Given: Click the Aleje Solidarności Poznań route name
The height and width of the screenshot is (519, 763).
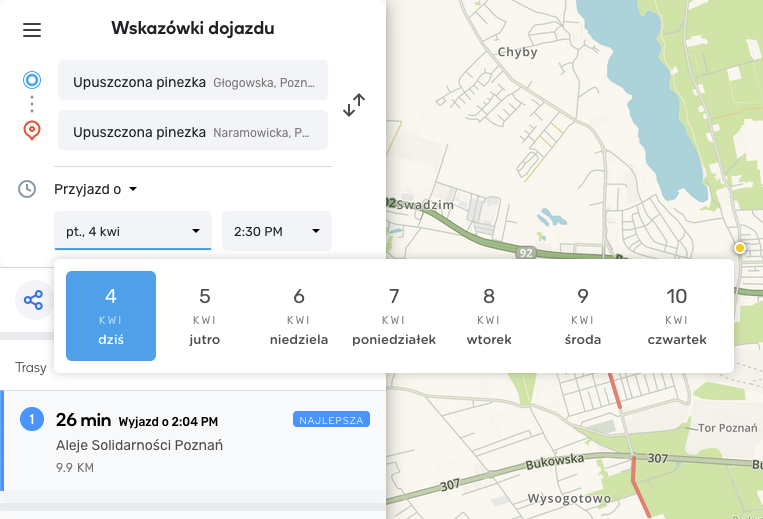Looking at the screenshot, I should click(x=139, y=445).
